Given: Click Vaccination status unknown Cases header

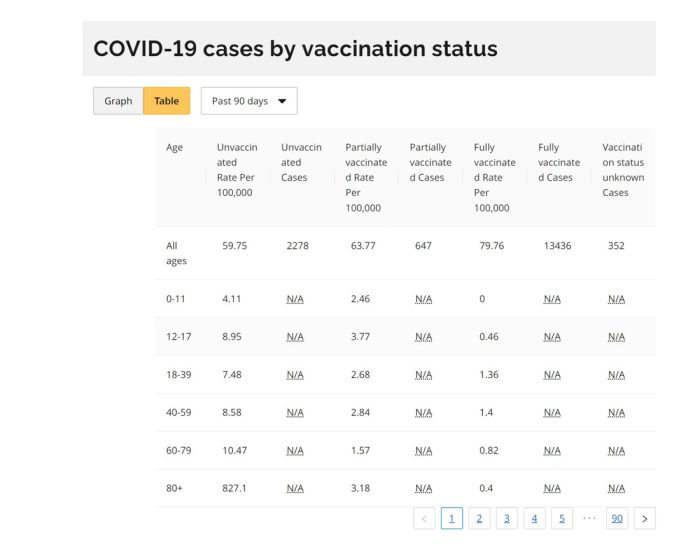Looking at the screenshot, I should (x=623, y=170).
